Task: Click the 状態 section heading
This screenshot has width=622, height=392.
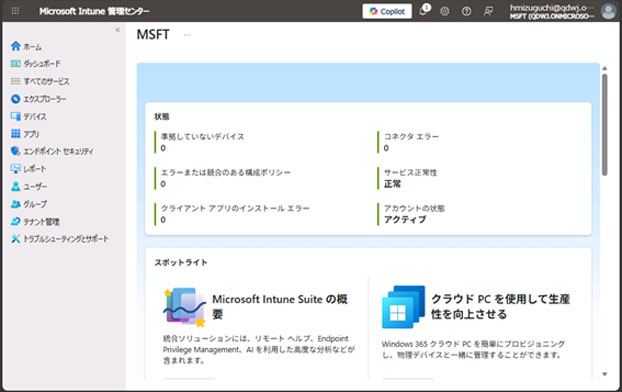Action: pyautogui.click(x=162, y=116)
